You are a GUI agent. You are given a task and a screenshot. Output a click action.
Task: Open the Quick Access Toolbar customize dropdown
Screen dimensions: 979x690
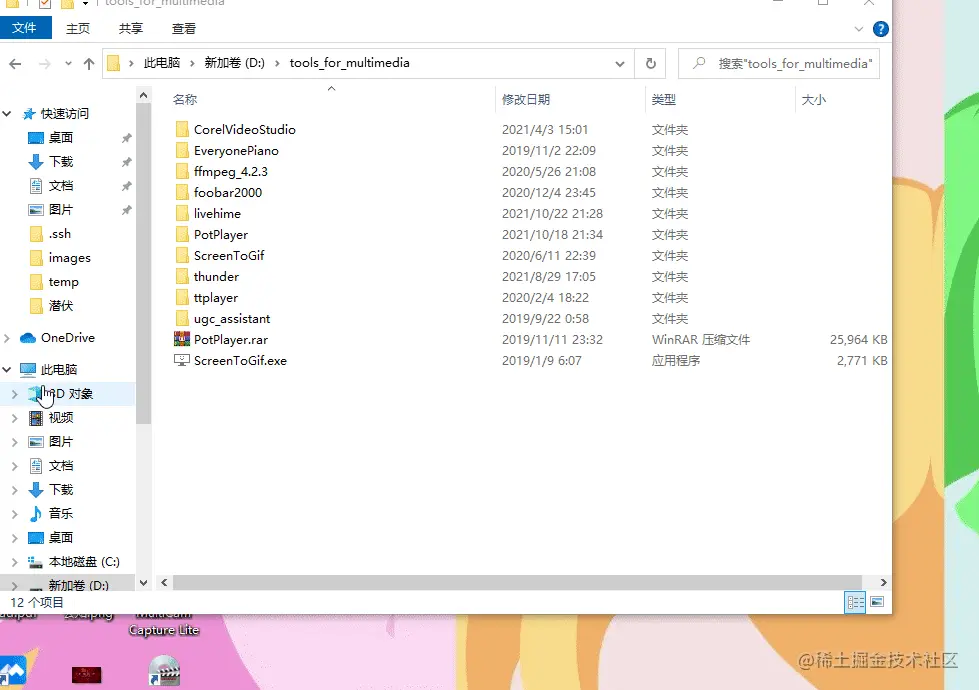pos(84,4)
